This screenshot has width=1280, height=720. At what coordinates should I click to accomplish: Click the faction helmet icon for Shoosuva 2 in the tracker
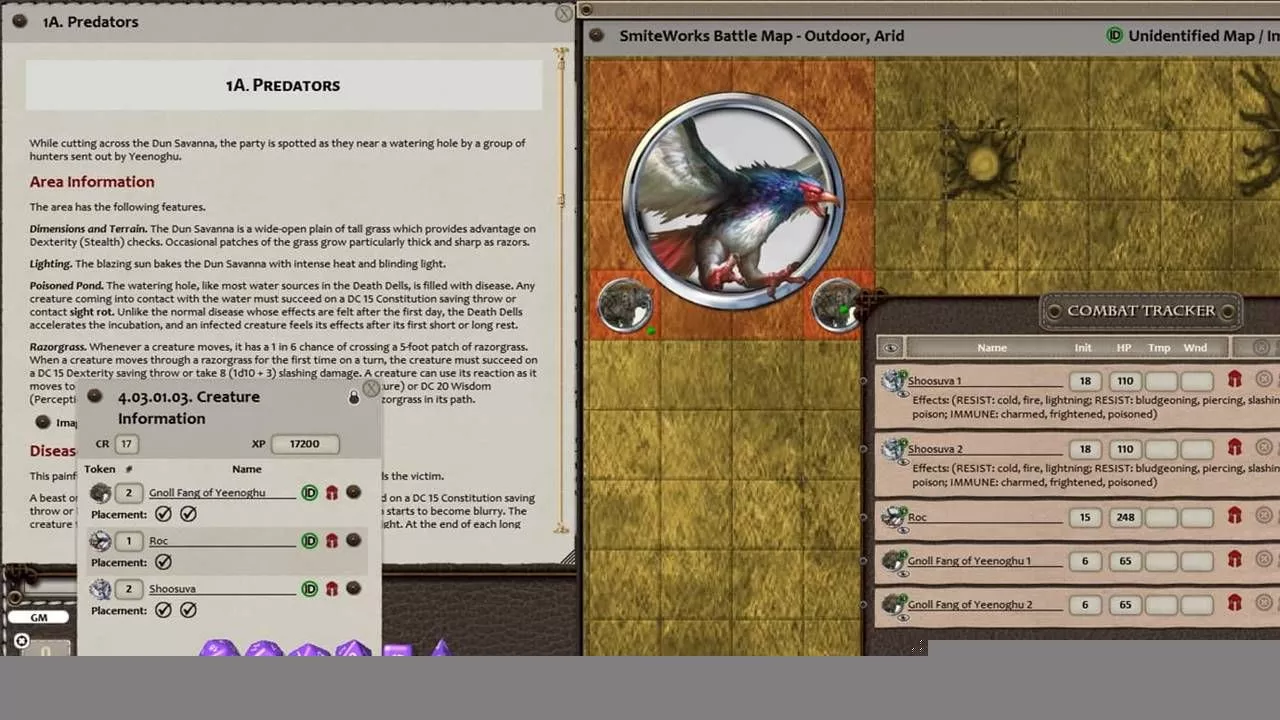pyautogui.click(x=1234, y=448)
